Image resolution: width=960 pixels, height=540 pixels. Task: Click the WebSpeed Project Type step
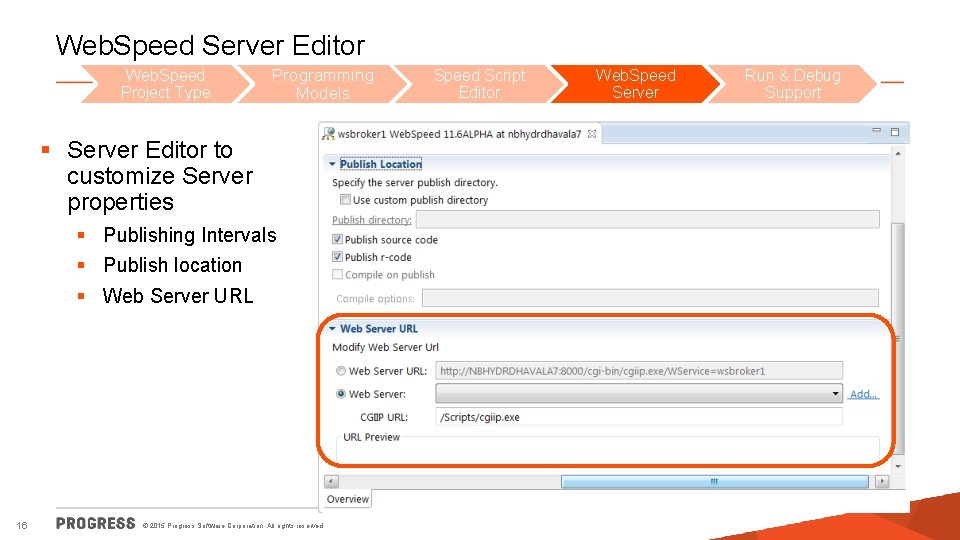[x=165, y=84]
